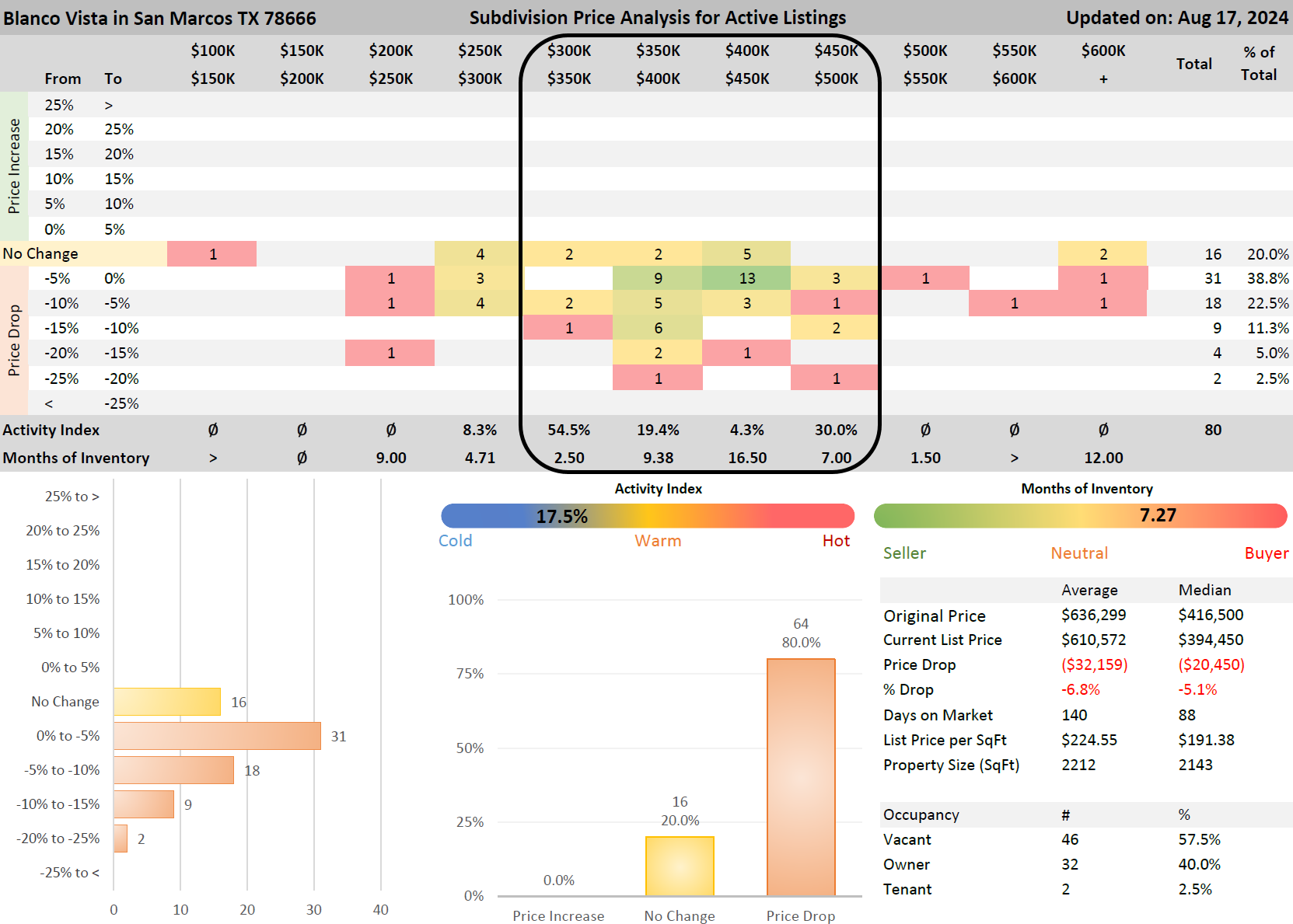Image resolution: width=1293 pixels, height=924 pixels.
Task: Select the 0% to -5% horizontal bar
Action: pos(217,736)
